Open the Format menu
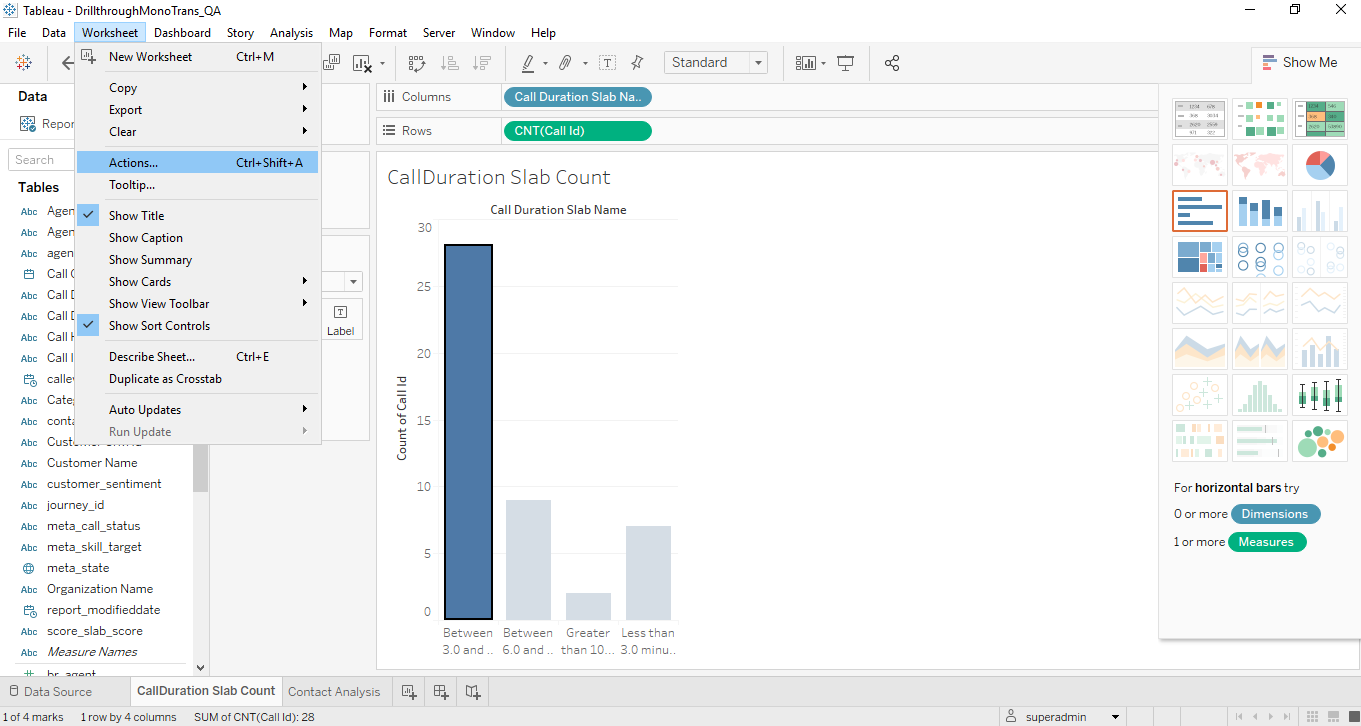 click(x=388, y=33)
